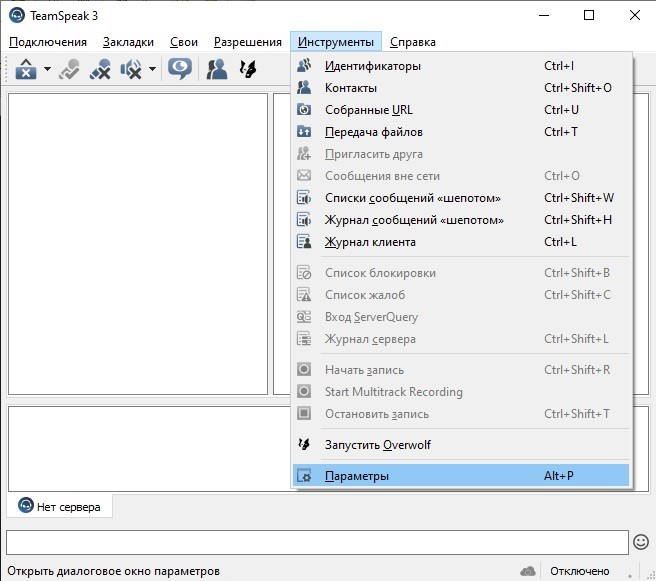Screen dimensions: 656x581
Task: Click the Start Multitrack Recording icon
Action: pyautogui.click(x=304, y=392)
